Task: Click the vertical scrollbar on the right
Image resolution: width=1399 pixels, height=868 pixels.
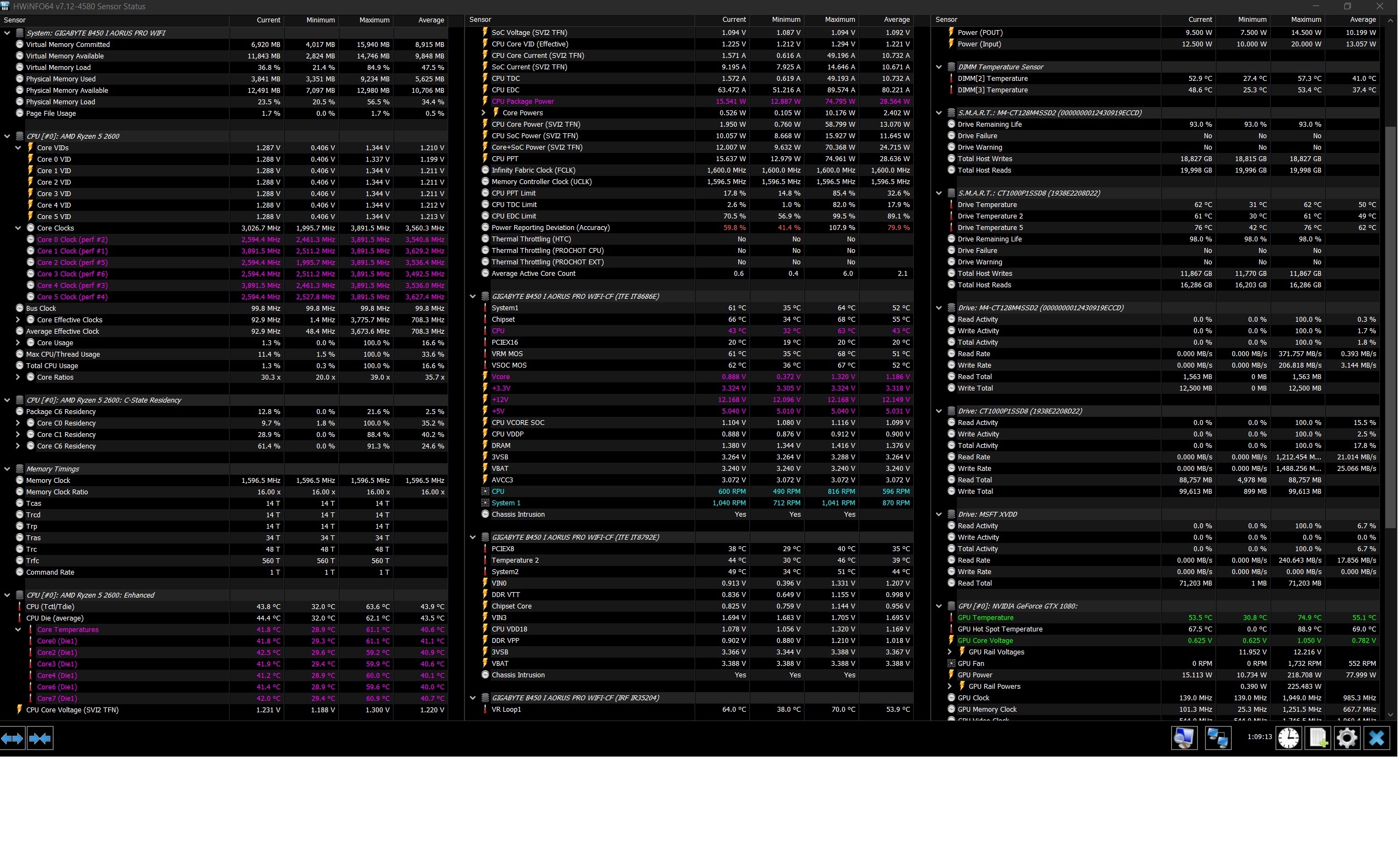Action: click(1390, 327)
